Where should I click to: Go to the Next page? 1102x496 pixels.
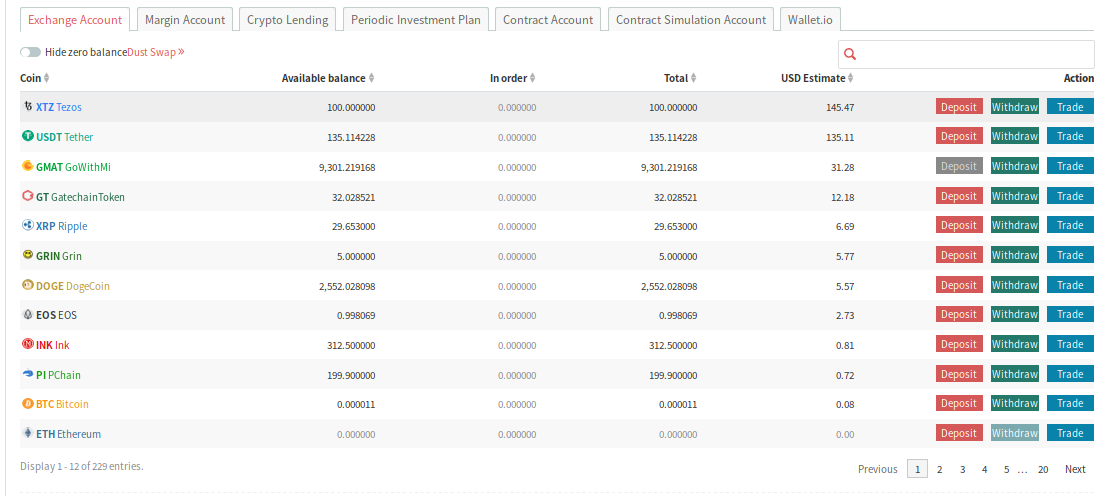point(1075,469)
